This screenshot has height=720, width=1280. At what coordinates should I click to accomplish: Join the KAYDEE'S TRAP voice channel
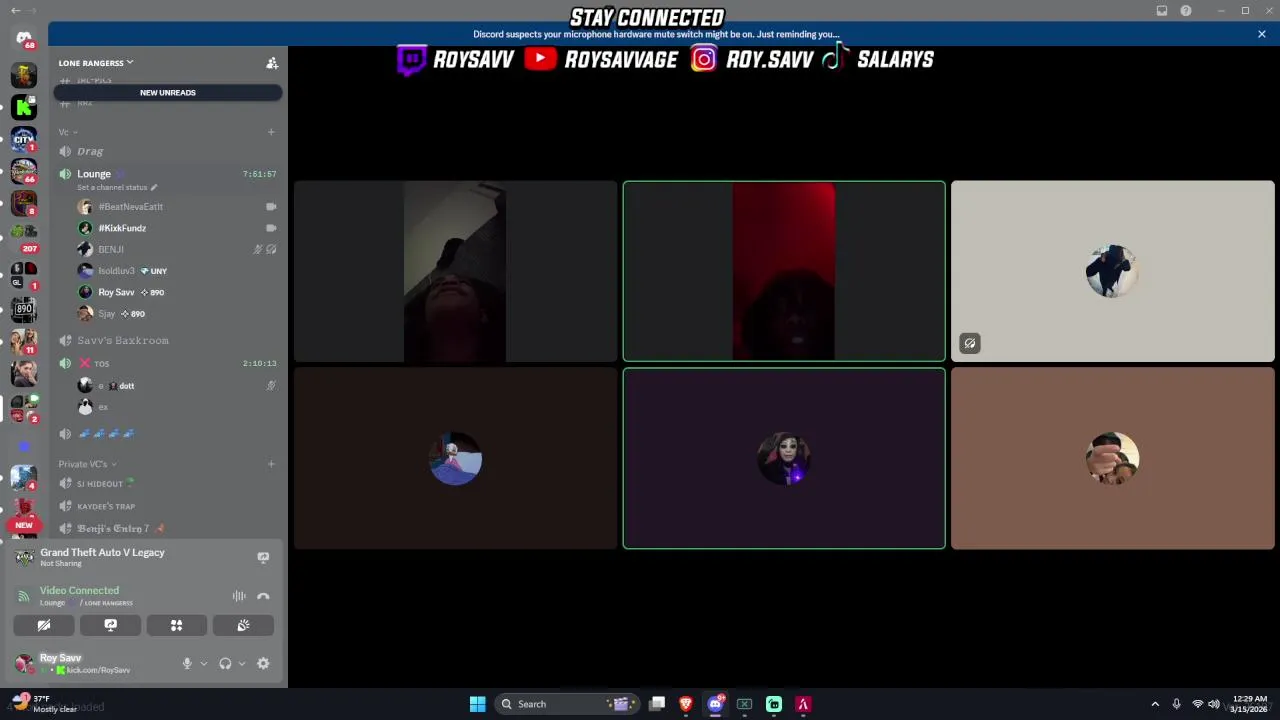point(168,506)
